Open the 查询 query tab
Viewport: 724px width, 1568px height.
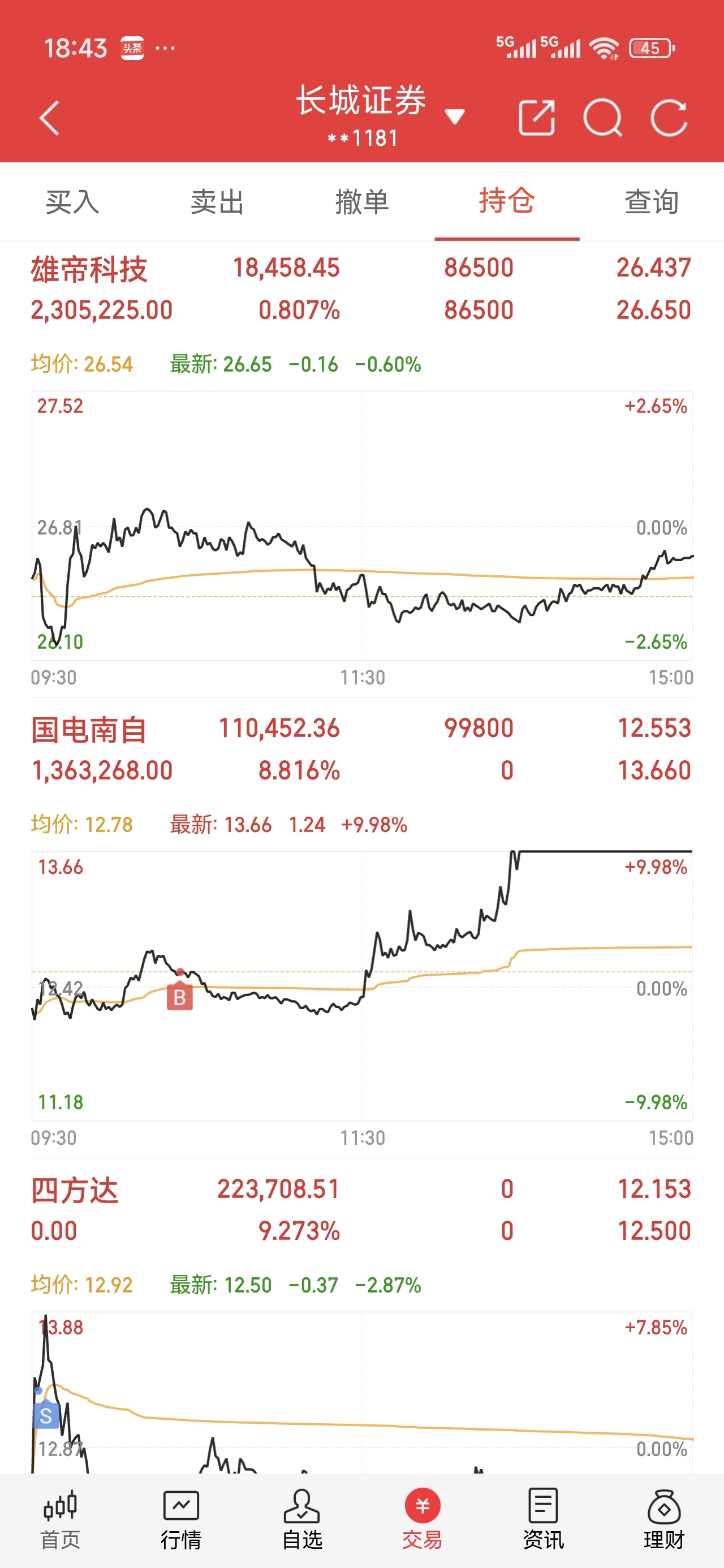(652, 201)
